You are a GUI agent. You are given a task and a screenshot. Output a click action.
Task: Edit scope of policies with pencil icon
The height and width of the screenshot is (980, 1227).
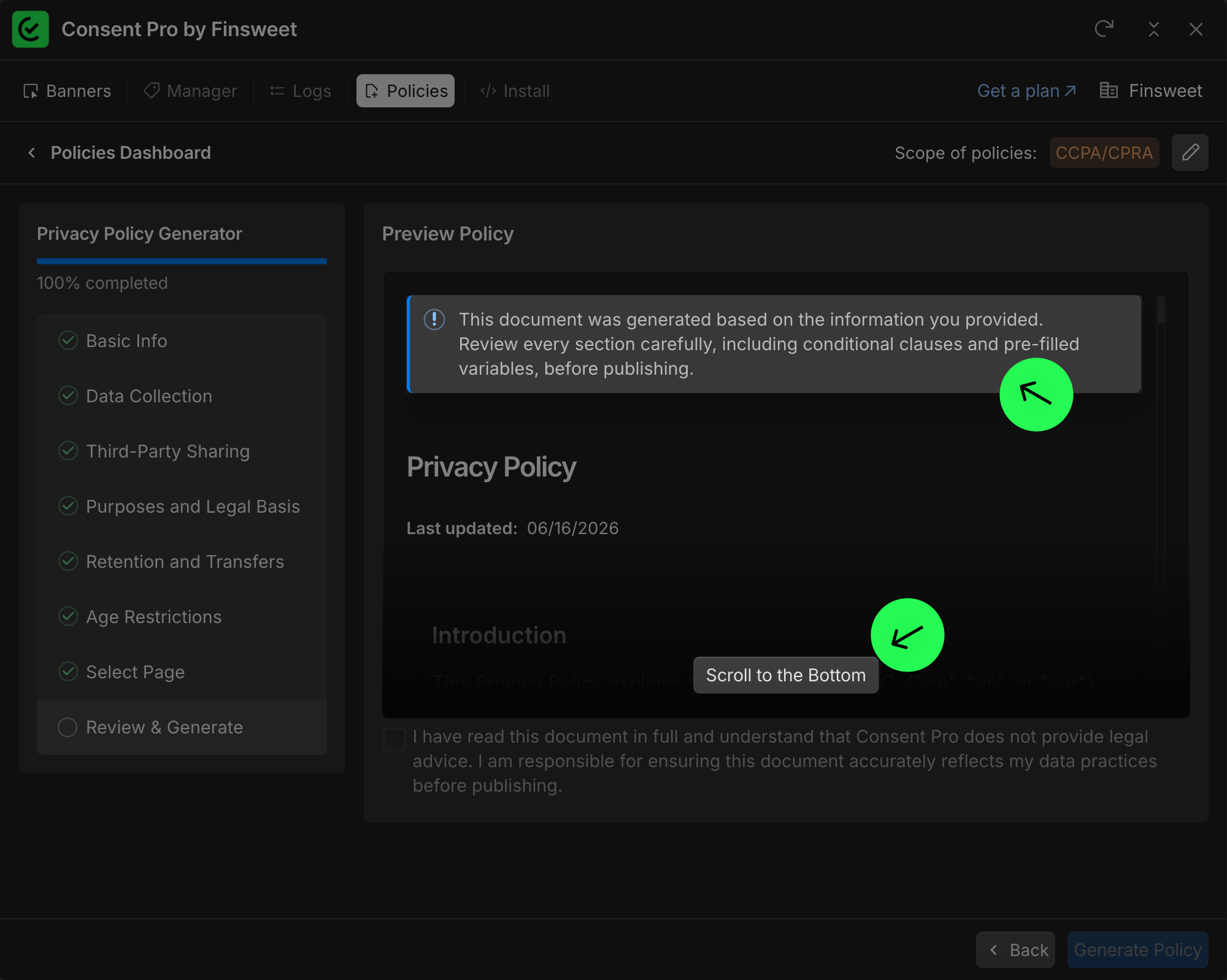[x=1190, y=153]
